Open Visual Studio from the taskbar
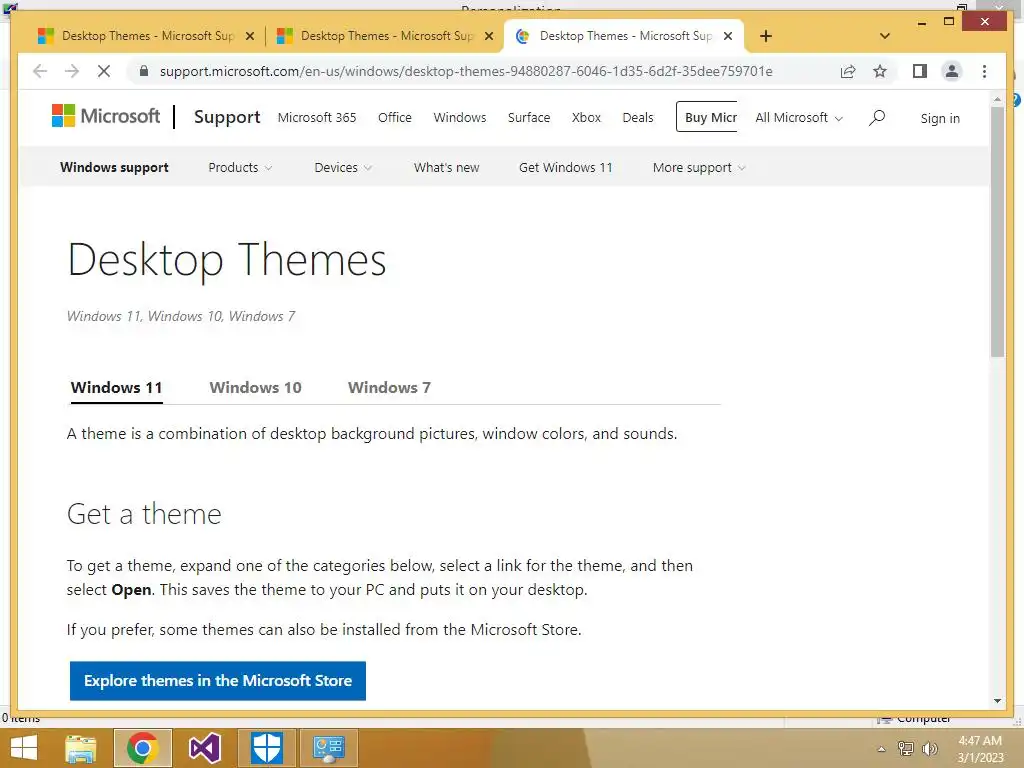This screenshot has height=768, width=1024. (204, 748)
